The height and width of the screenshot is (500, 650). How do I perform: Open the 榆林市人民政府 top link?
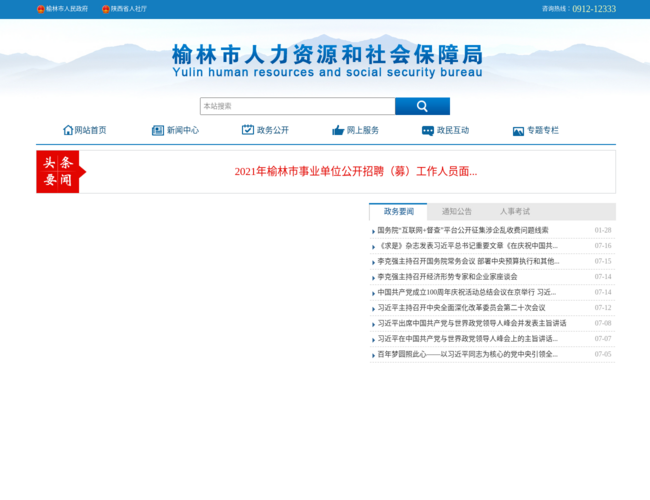(67, 9)
